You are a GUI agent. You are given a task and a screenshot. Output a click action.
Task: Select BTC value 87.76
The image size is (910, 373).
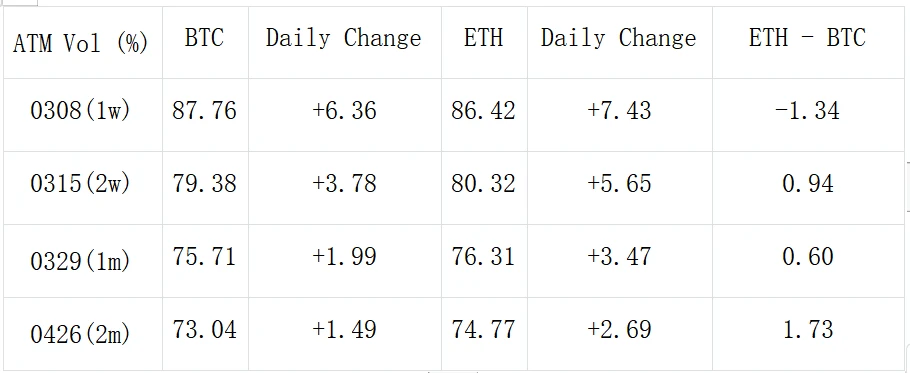(x=205, y=115)
